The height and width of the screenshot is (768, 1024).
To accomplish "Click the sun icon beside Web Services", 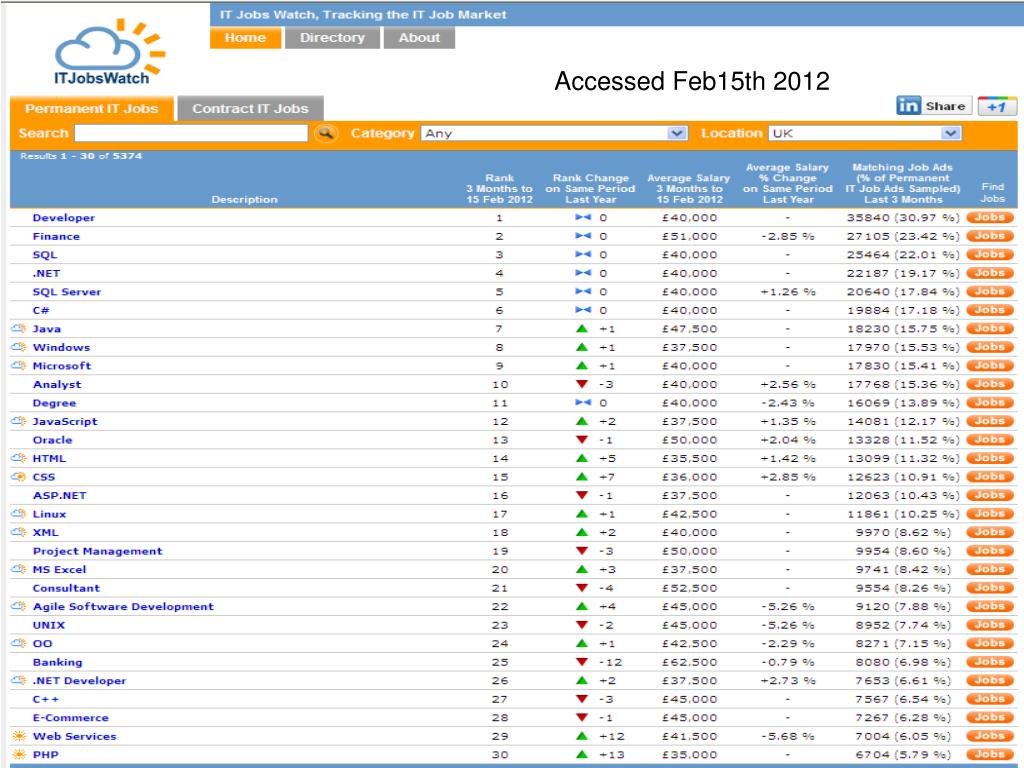I will [x=19, y=736].
